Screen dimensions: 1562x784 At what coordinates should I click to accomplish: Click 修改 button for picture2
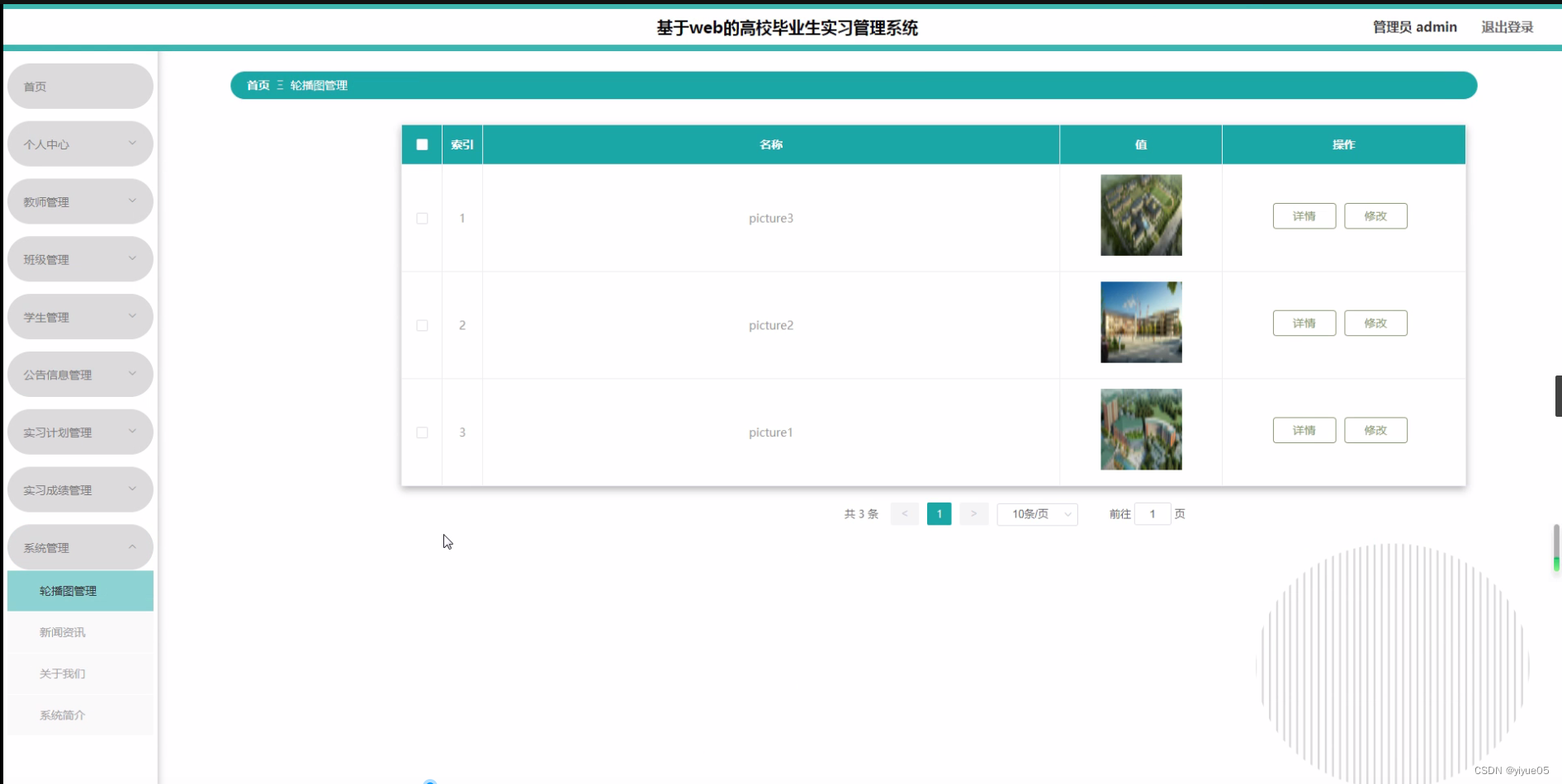point(1375,324)
